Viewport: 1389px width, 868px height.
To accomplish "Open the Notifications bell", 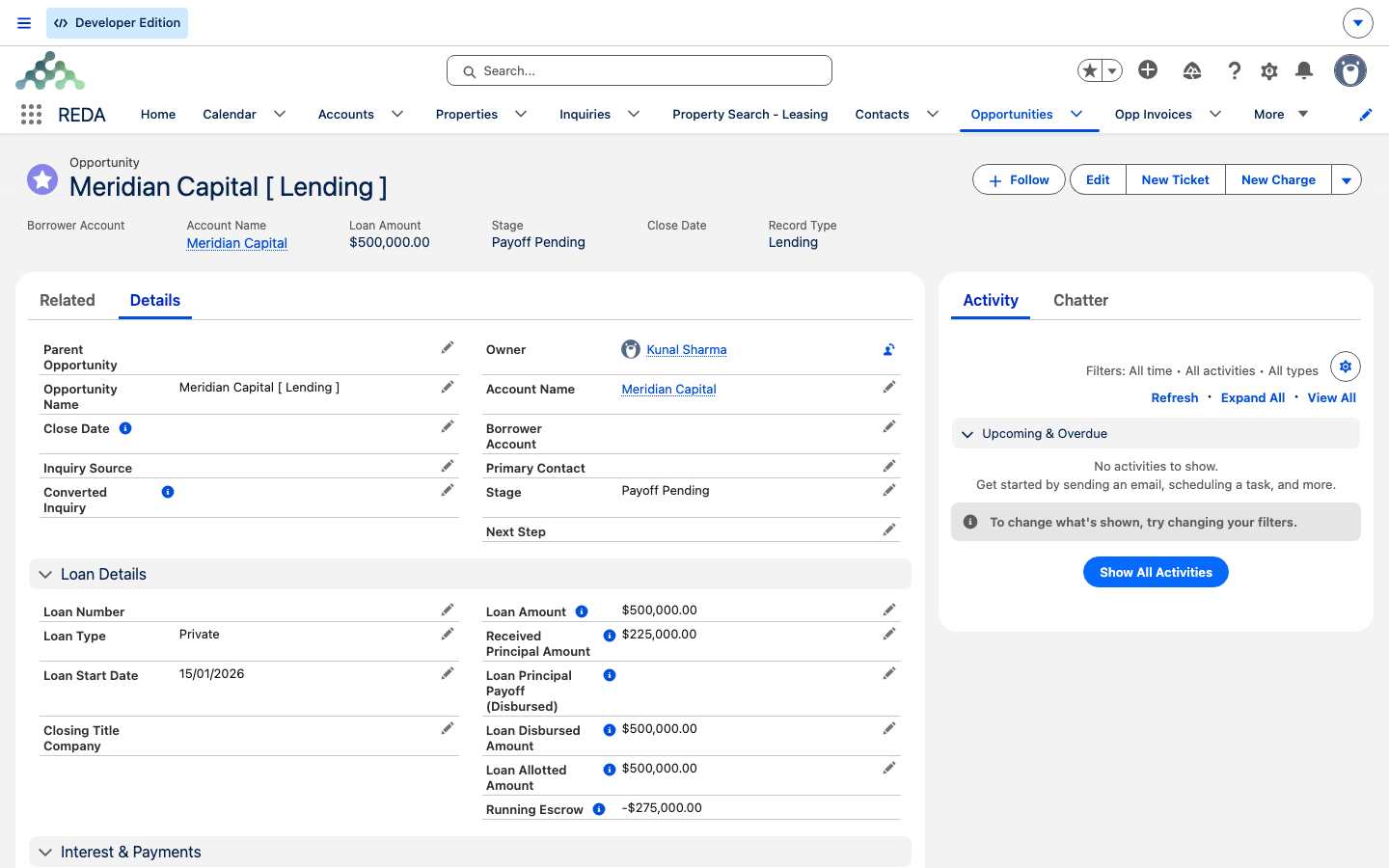I will coord(1304,70).
